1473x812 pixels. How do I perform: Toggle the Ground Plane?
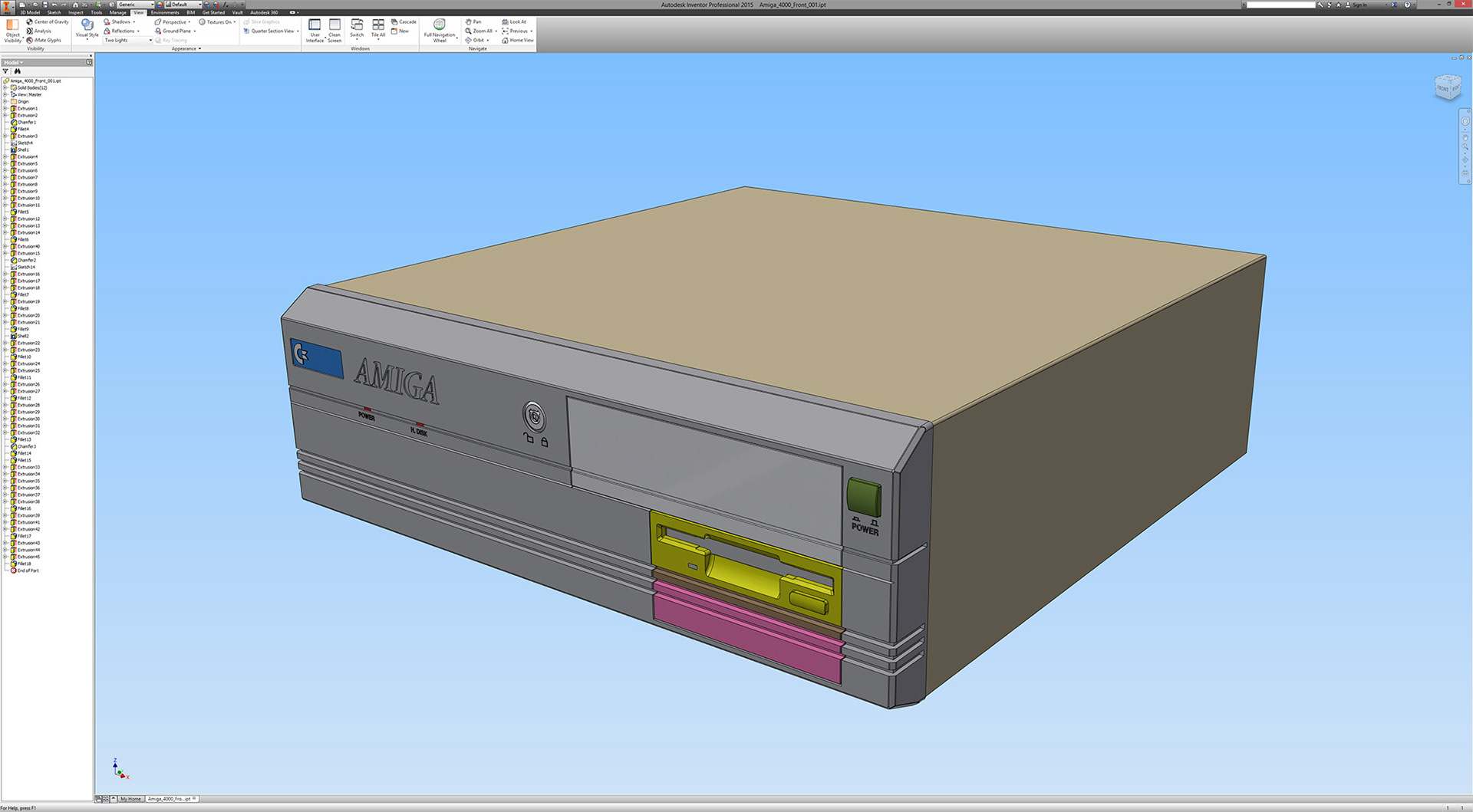click(x=175, y=31)
